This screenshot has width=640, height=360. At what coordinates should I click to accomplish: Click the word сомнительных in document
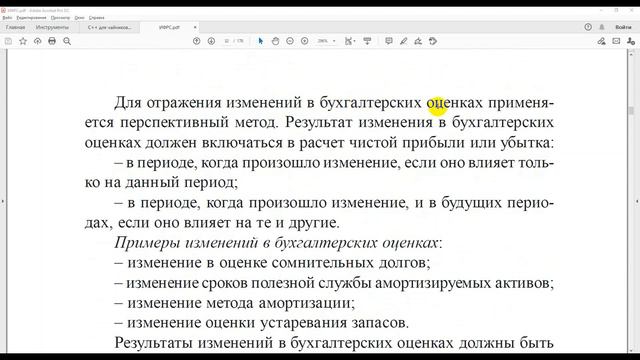(322, 262)
